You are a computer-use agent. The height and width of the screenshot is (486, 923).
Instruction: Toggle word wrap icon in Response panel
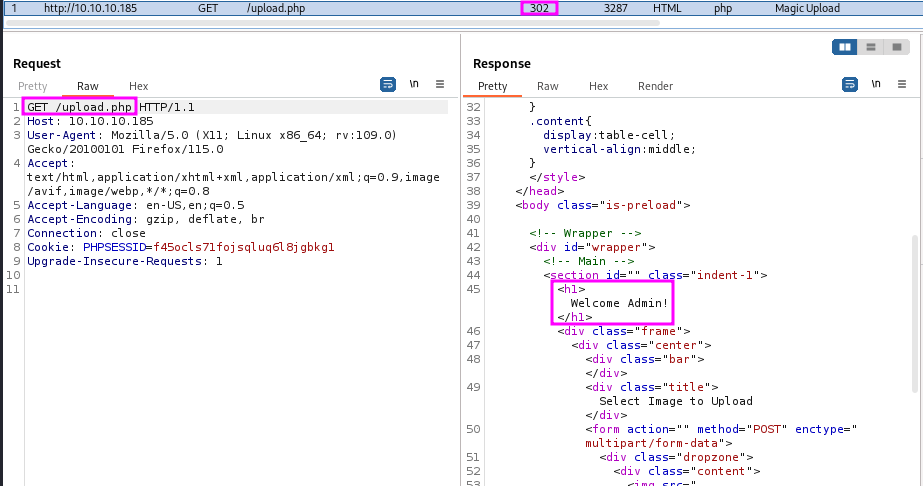(x=850, y=85)
